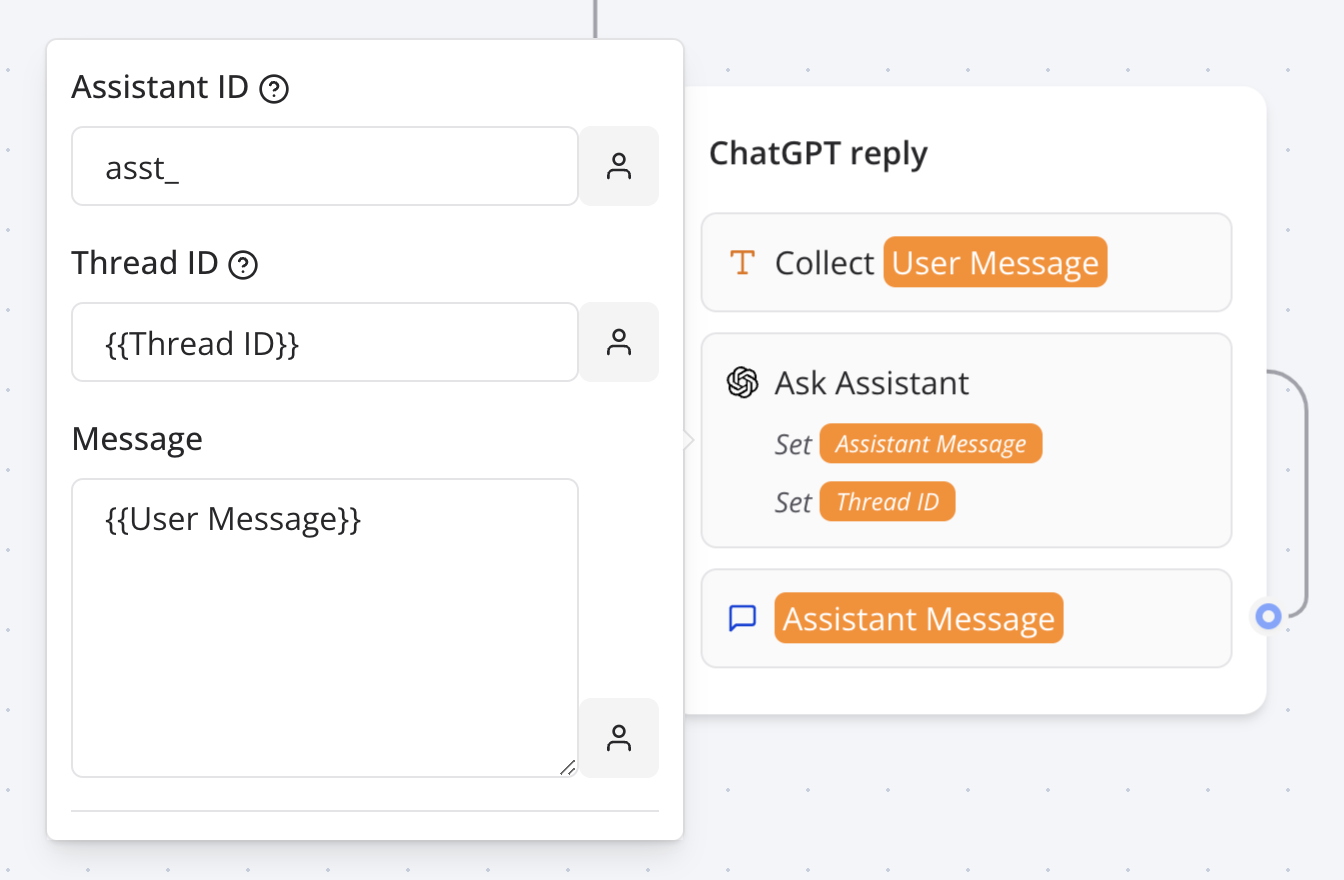The image size is (1344, 880).
Task: Click the OpenAI logo on Ask Assistant step
Action: 741,383
